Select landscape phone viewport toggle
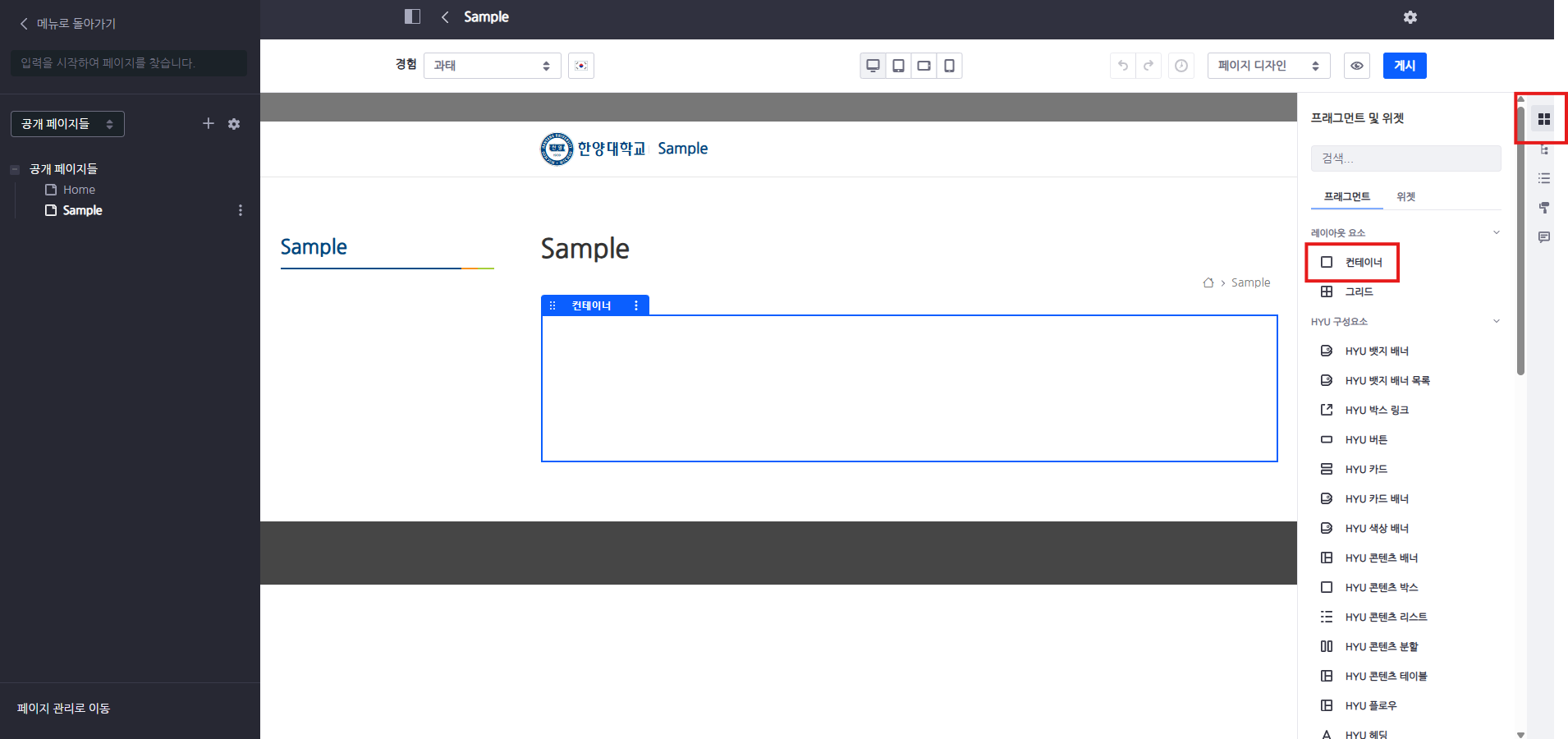Screen dimensions: 1568x739 [924, 66]
